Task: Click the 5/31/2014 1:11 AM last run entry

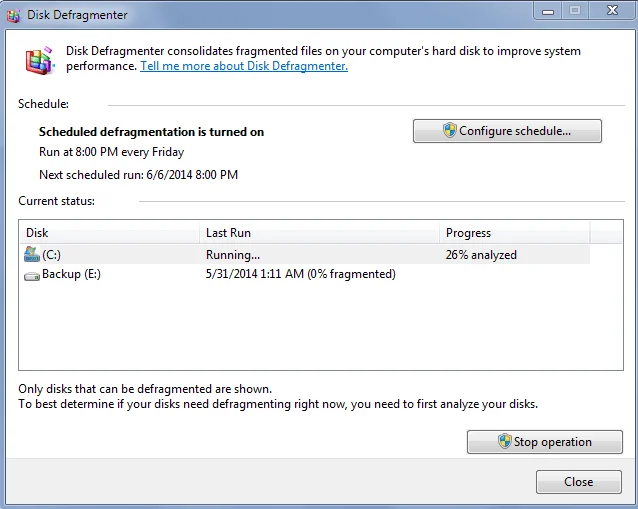Action: click(300, 274)
